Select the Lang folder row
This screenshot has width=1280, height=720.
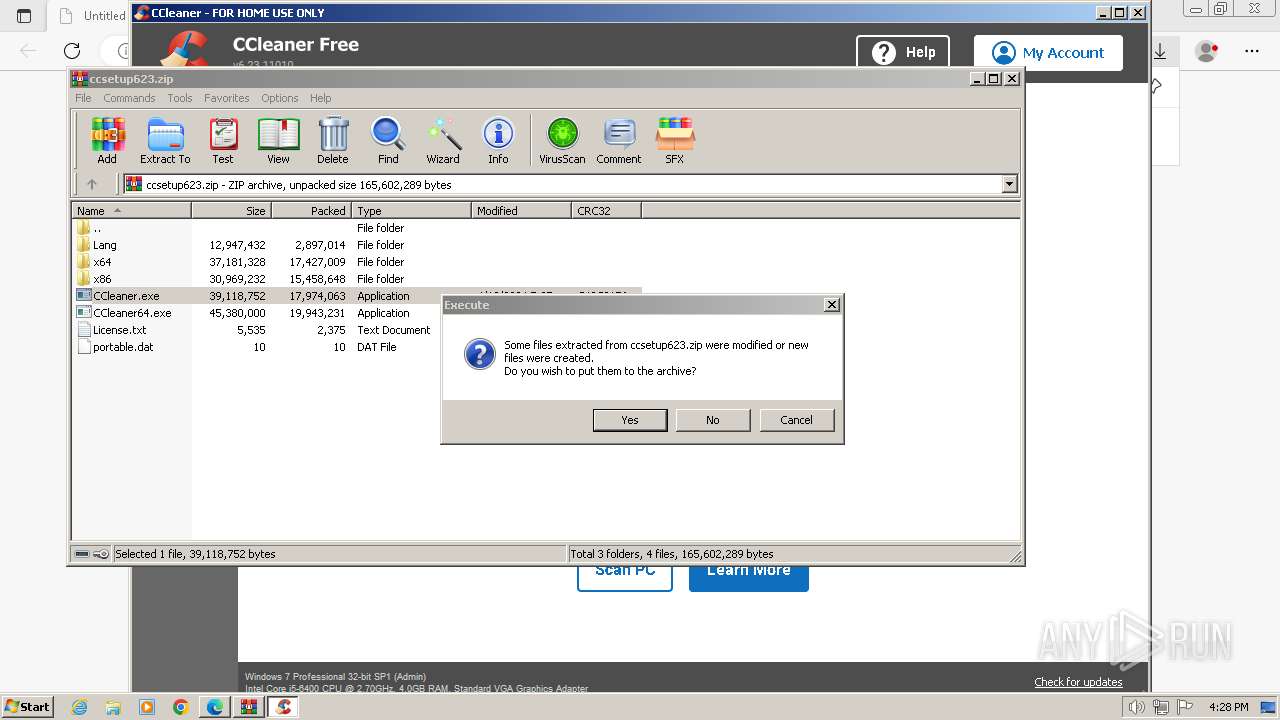(x=356, y=245)
